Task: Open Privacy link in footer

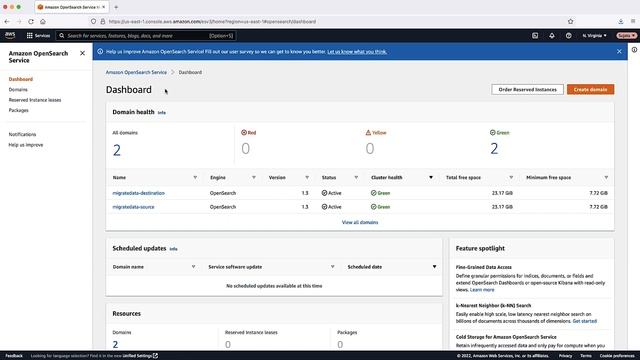Action: 565,356
